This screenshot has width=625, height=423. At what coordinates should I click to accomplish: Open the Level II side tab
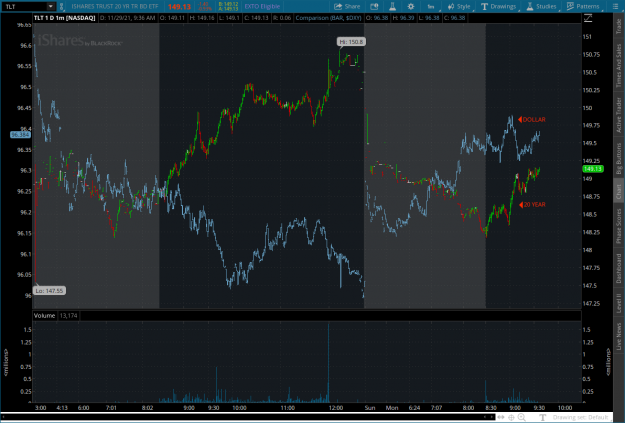pos(619,303)
